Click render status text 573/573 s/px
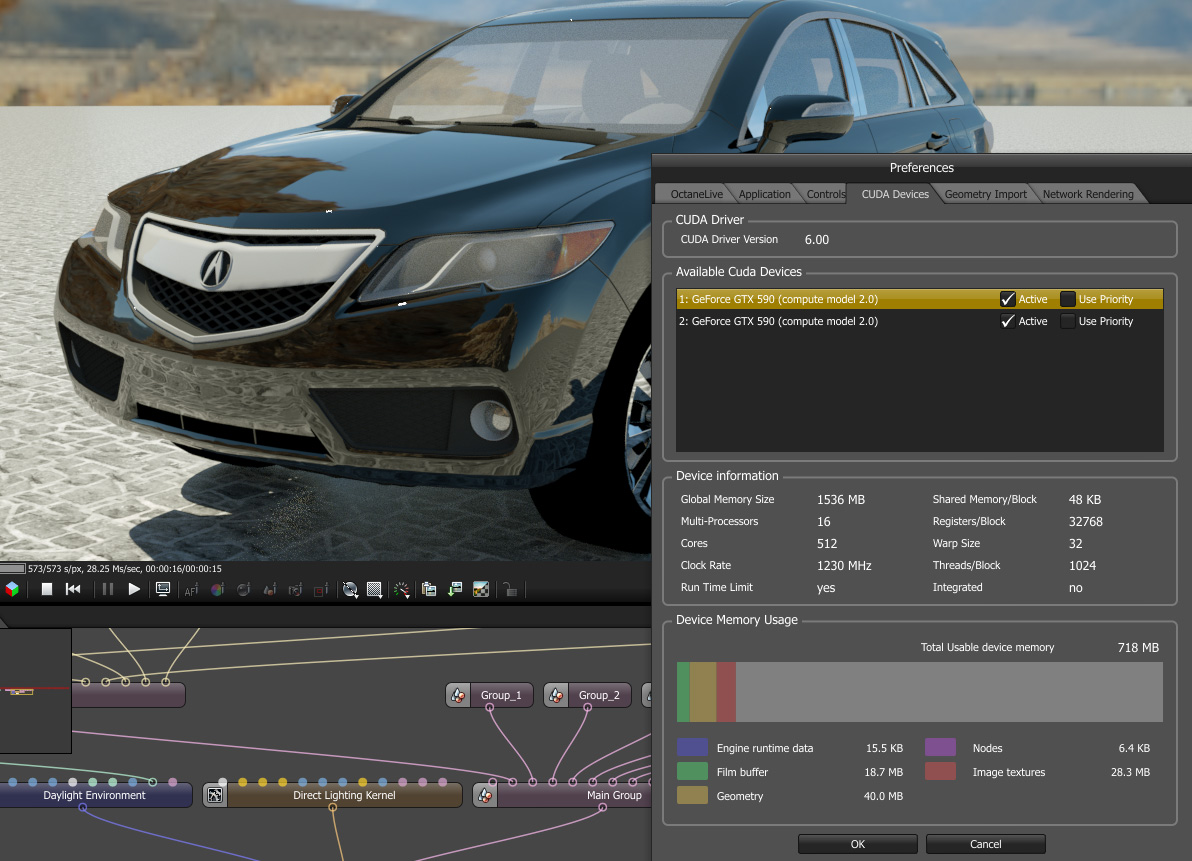1192x861 pixels. 55,568
